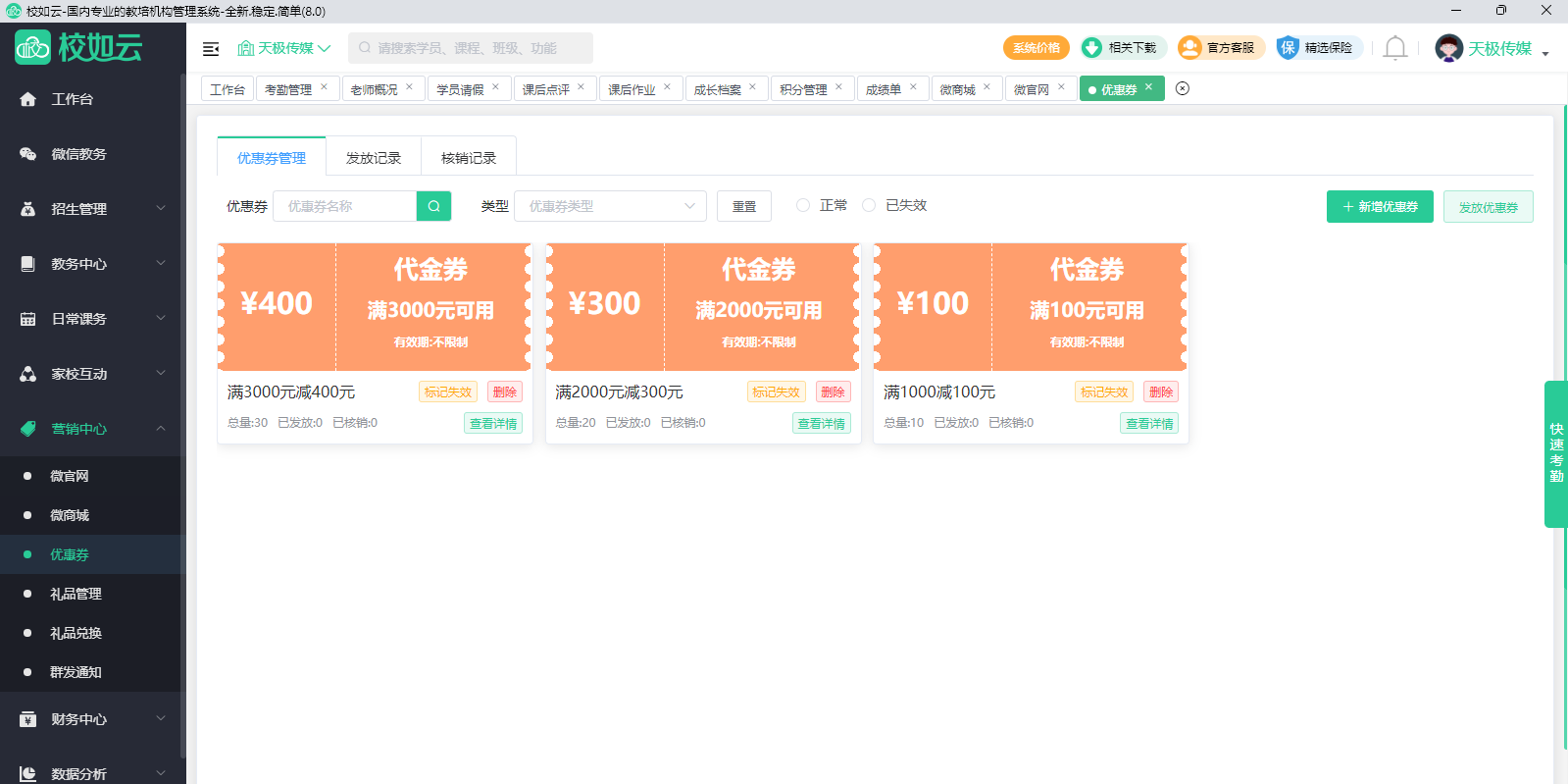Click the coupon search magnifier button
Image resolution: width=1568 pixels, height=784 pixels.
coord(433,206)
